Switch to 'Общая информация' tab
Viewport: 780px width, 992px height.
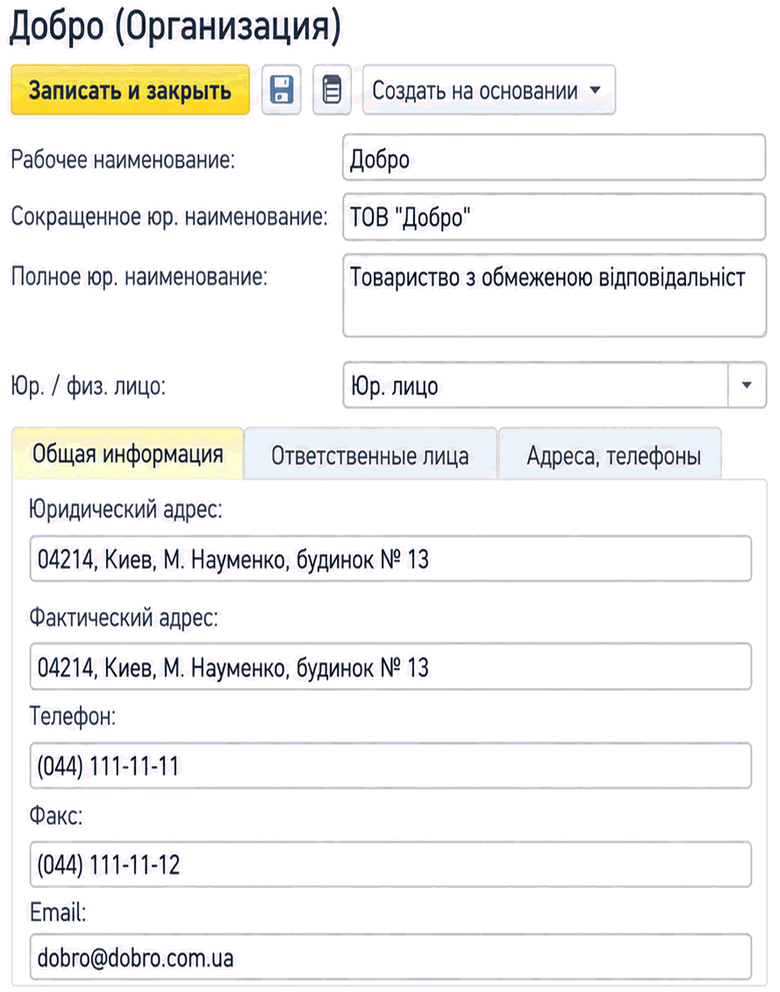click(x=128, y=454)
